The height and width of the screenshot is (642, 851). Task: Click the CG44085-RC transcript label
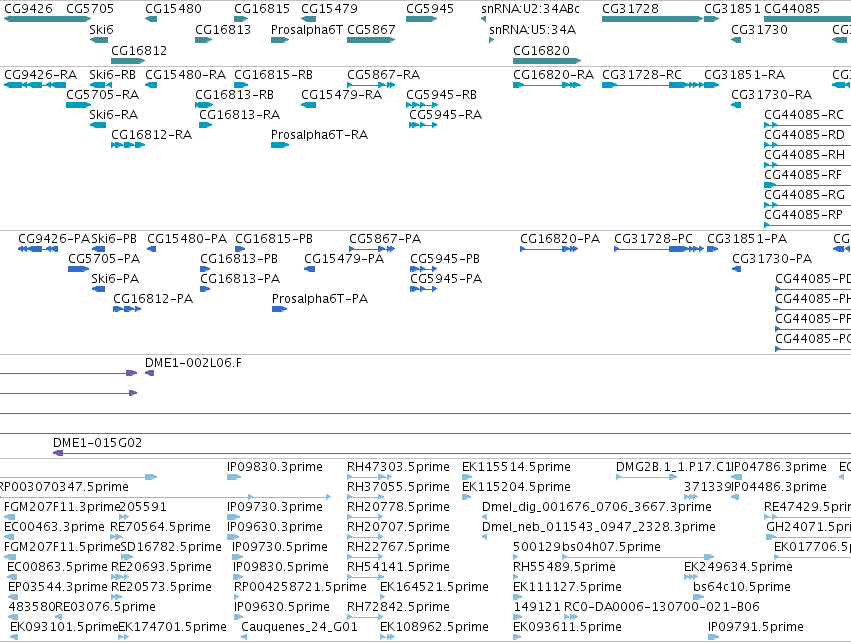point(804,115)
